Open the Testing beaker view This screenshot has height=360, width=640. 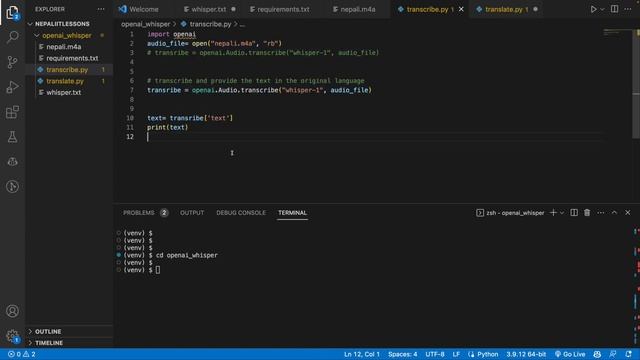[12, 137]
